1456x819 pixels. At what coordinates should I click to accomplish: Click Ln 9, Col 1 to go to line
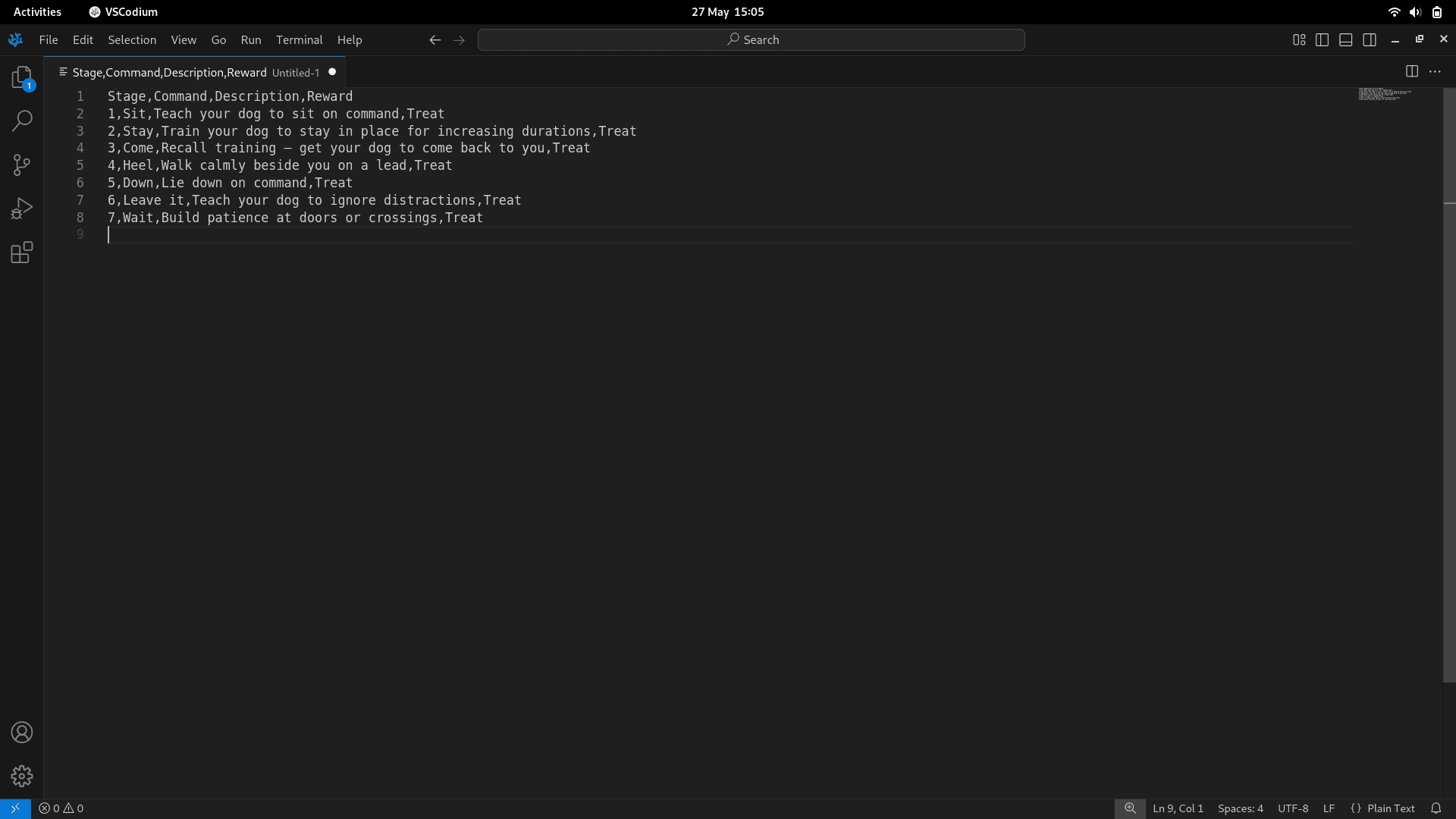pos(1178,808)
